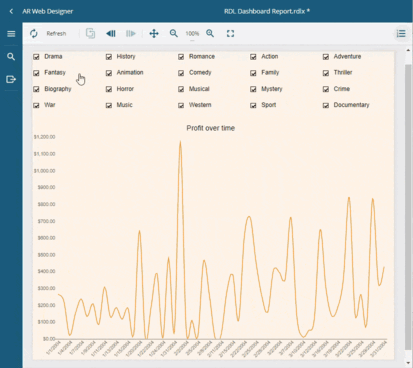Toggle the Thriller checkbox

click(x=326, y=73)
